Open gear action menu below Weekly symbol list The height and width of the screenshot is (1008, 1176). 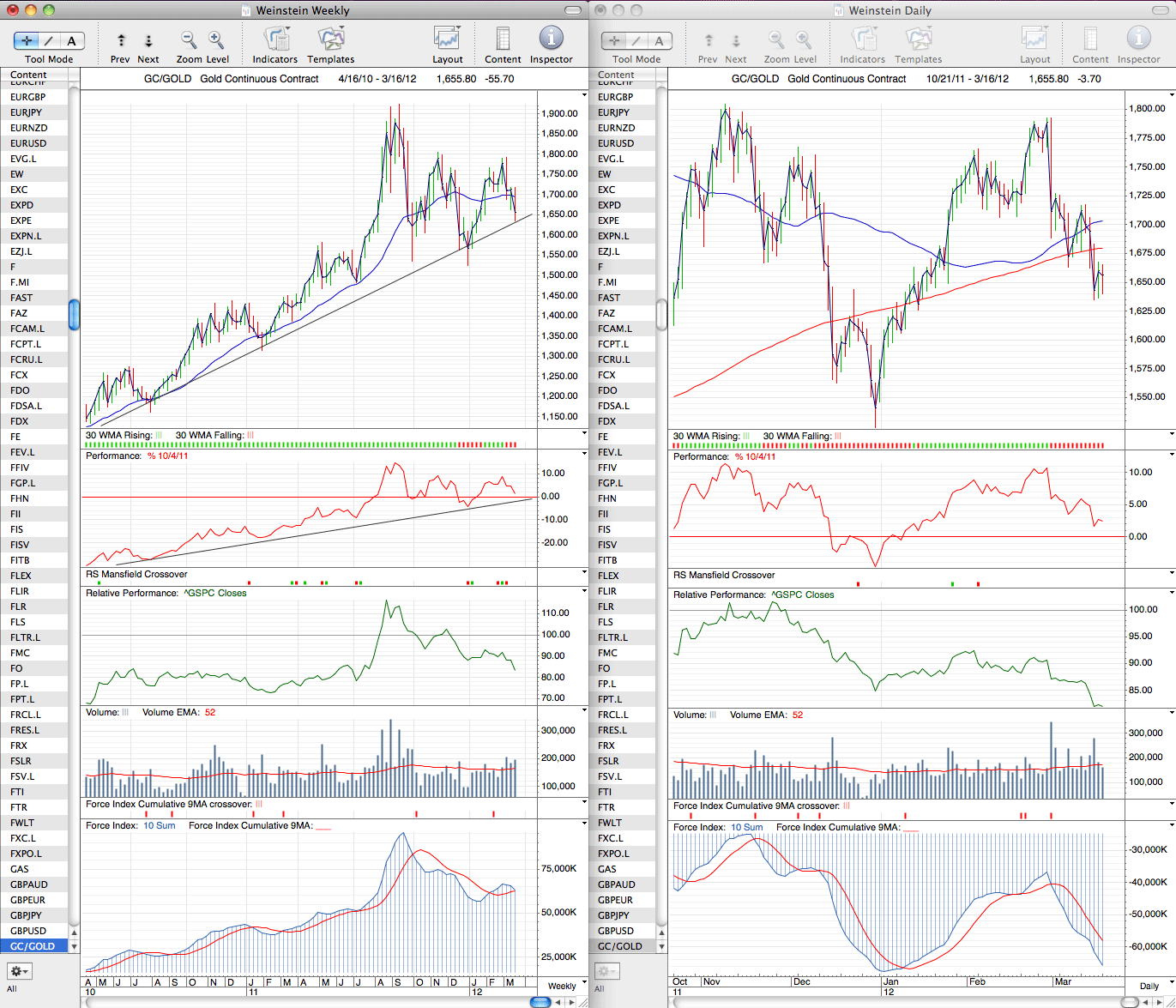(x=20, y=971)
